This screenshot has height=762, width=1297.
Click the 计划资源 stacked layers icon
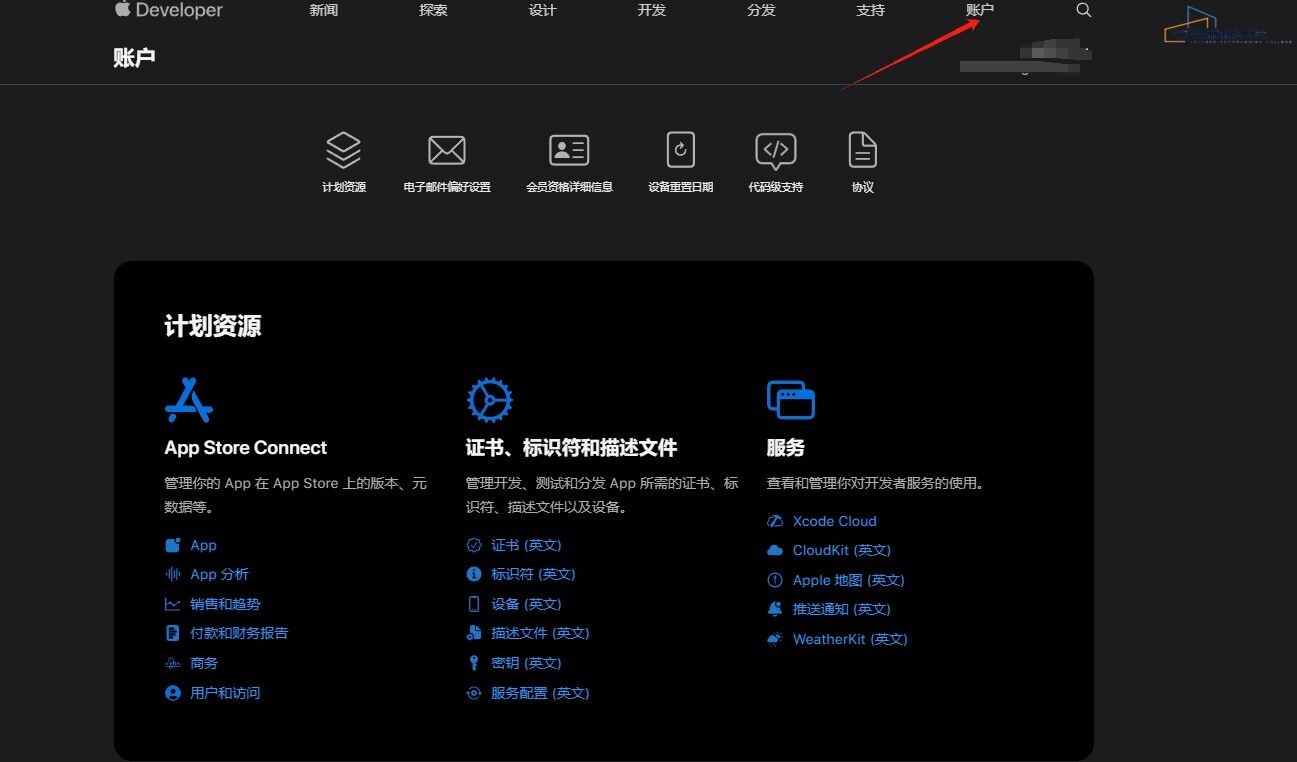pos(343,150)
